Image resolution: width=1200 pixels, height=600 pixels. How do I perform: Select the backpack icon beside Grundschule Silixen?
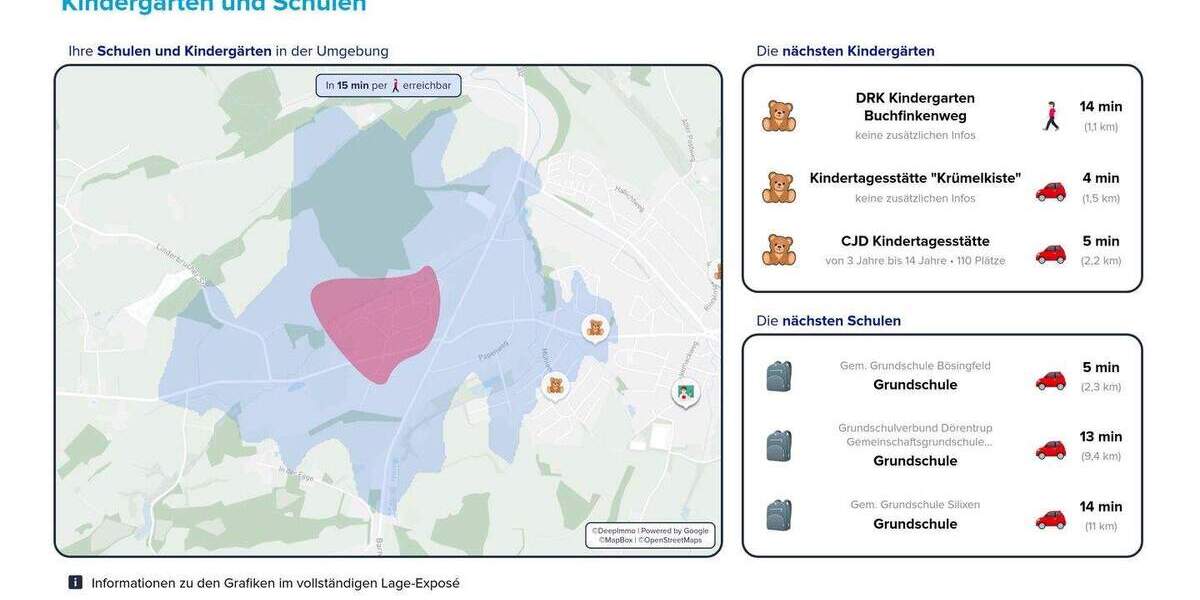(x=779, y=515)
